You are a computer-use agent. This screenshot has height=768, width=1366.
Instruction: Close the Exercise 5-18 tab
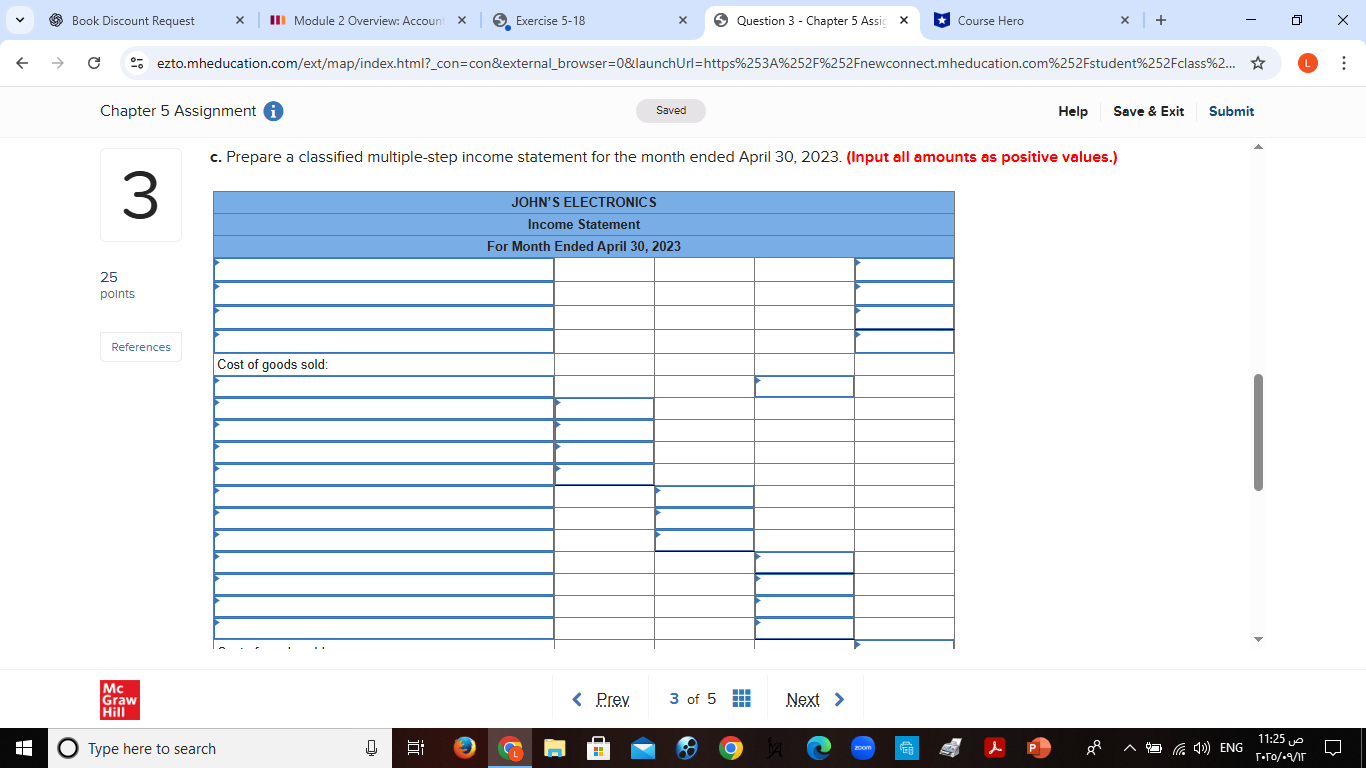coord(682,20)
